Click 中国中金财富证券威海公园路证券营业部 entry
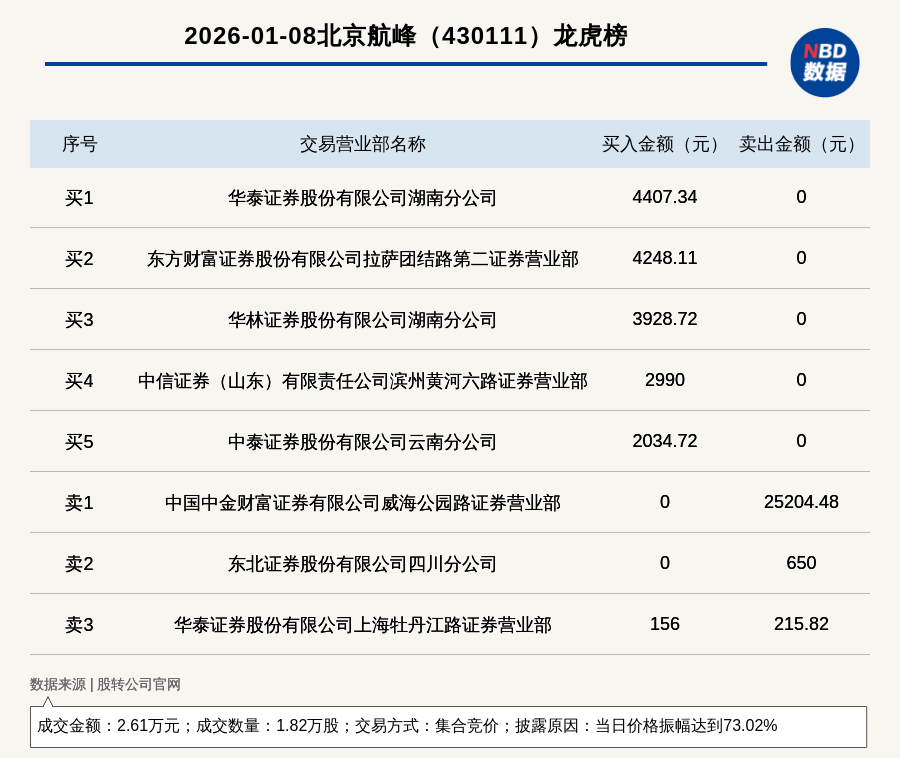 tap(362, 503)
